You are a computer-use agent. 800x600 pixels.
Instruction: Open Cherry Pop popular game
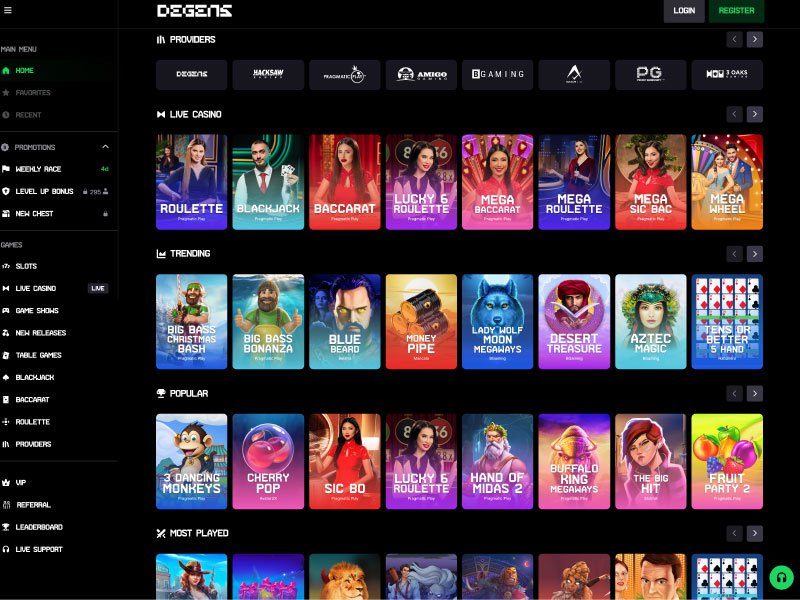268,461
